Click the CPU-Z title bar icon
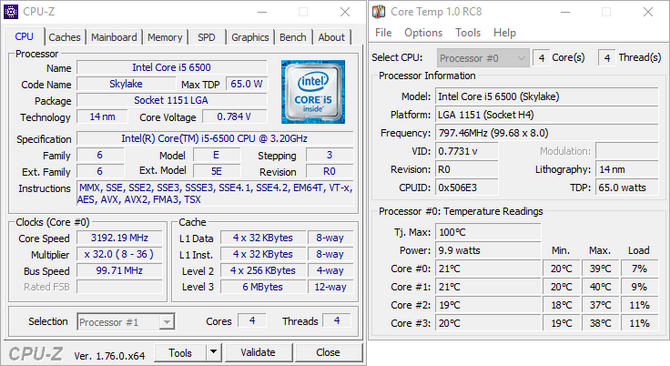This screenshot has width=670, height=366. tap(11, 12)
